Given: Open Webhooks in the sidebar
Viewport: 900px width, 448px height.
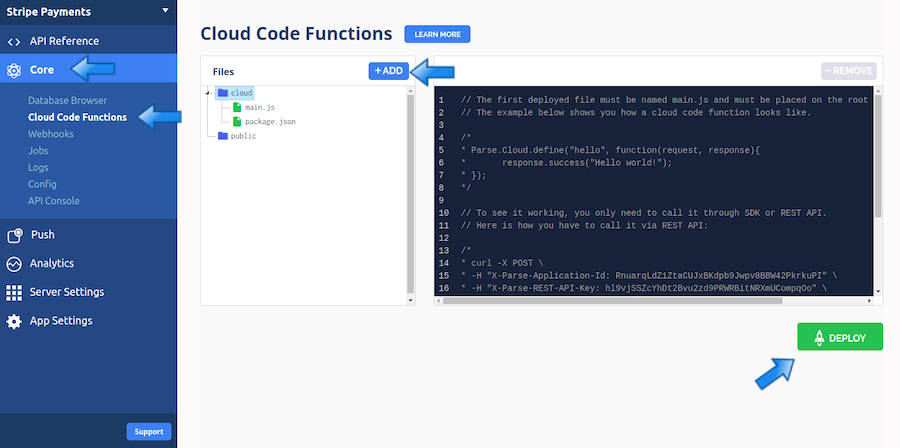Looking at the screenshot, I should coord(51,134).
